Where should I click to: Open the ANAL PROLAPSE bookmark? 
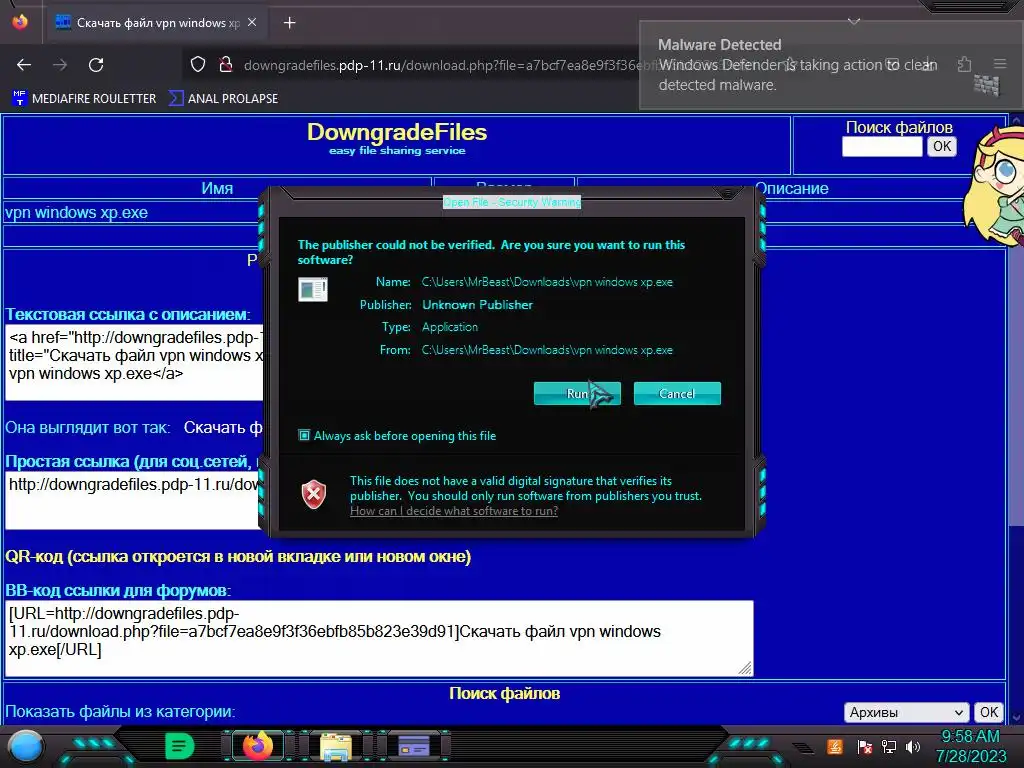223,99
